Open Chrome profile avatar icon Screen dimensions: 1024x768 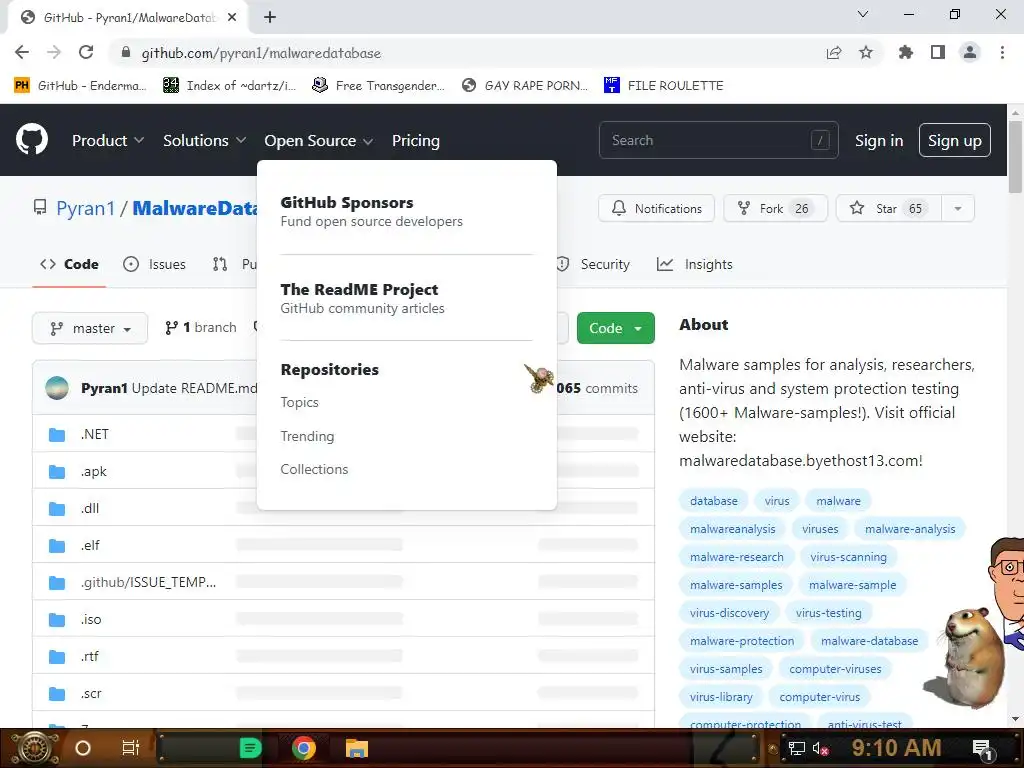coord(970,52)
